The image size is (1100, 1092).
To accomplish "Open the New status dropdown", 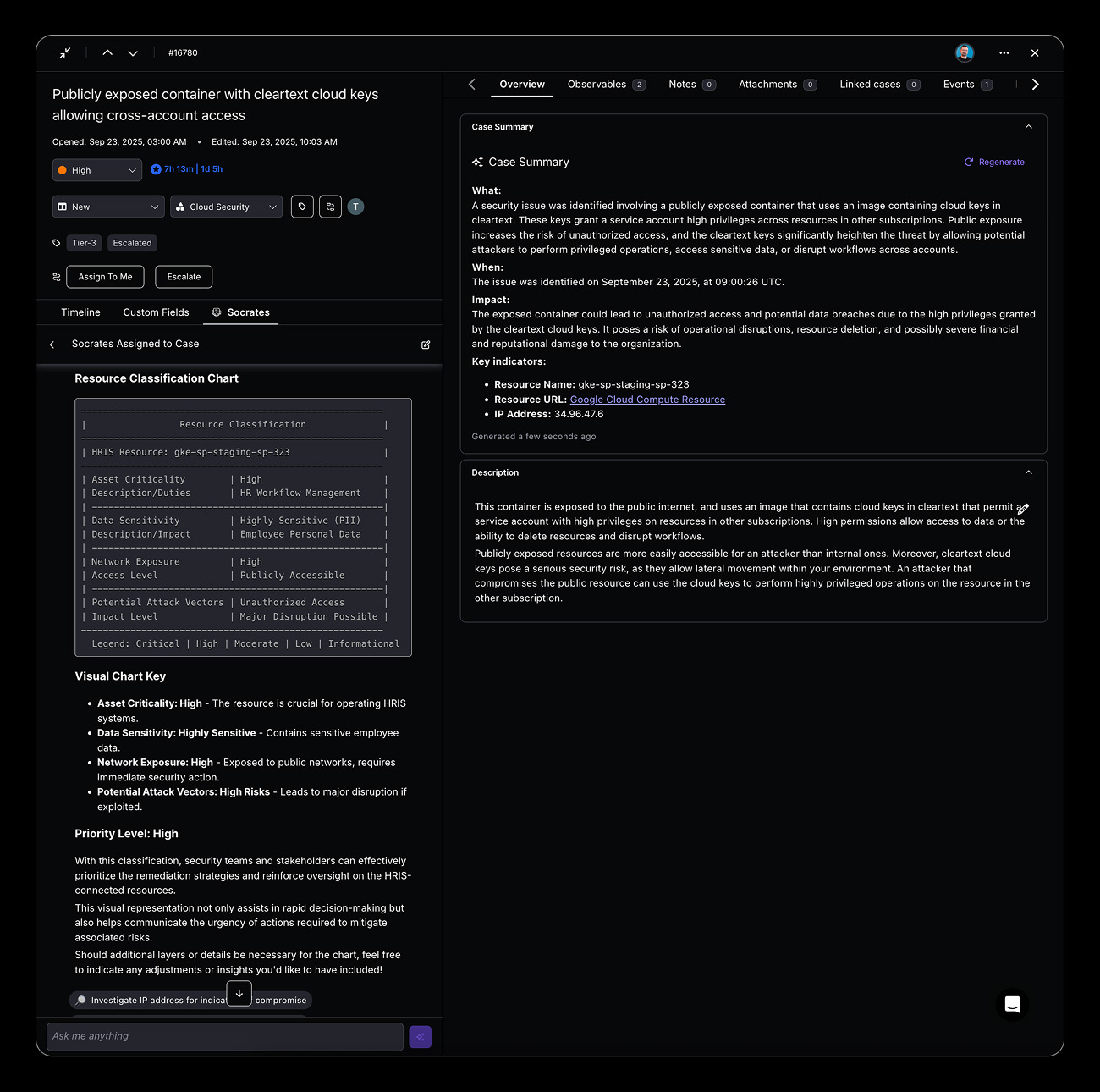I will tap(108, 207).
